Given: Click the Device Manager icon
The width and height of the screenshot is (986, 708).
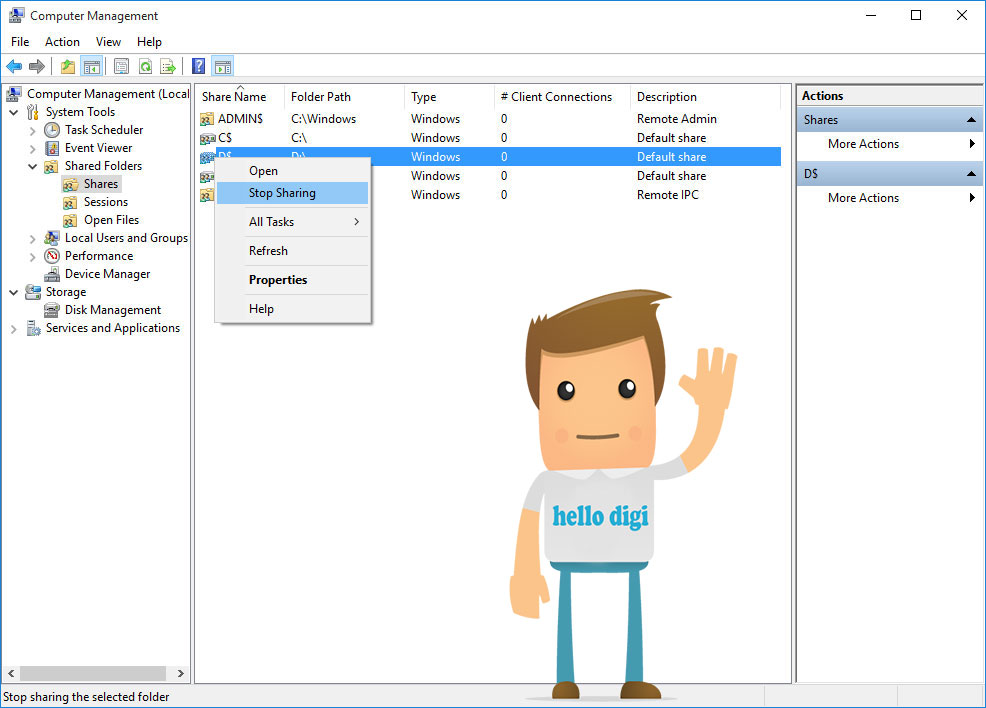Looking at the screenshot, I should (52, 275).
